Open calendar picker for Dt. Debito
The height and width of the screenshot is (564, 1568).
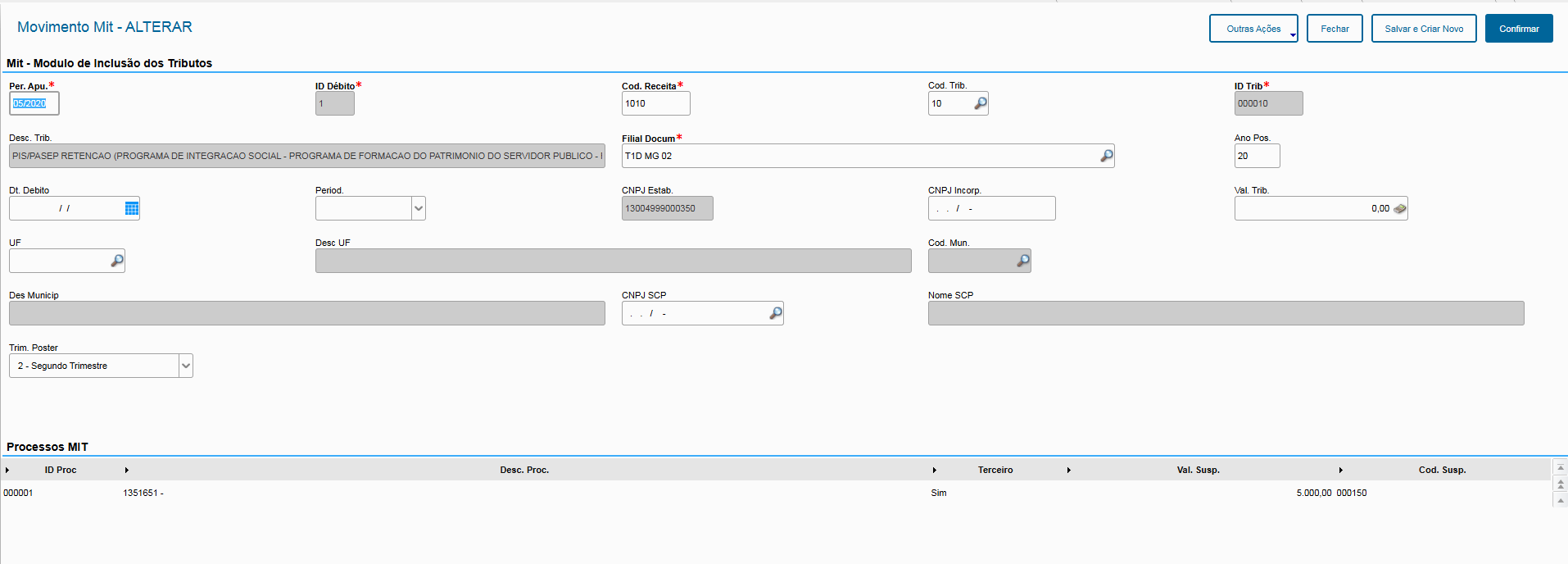pyautogui.click(x=132, y=208)
